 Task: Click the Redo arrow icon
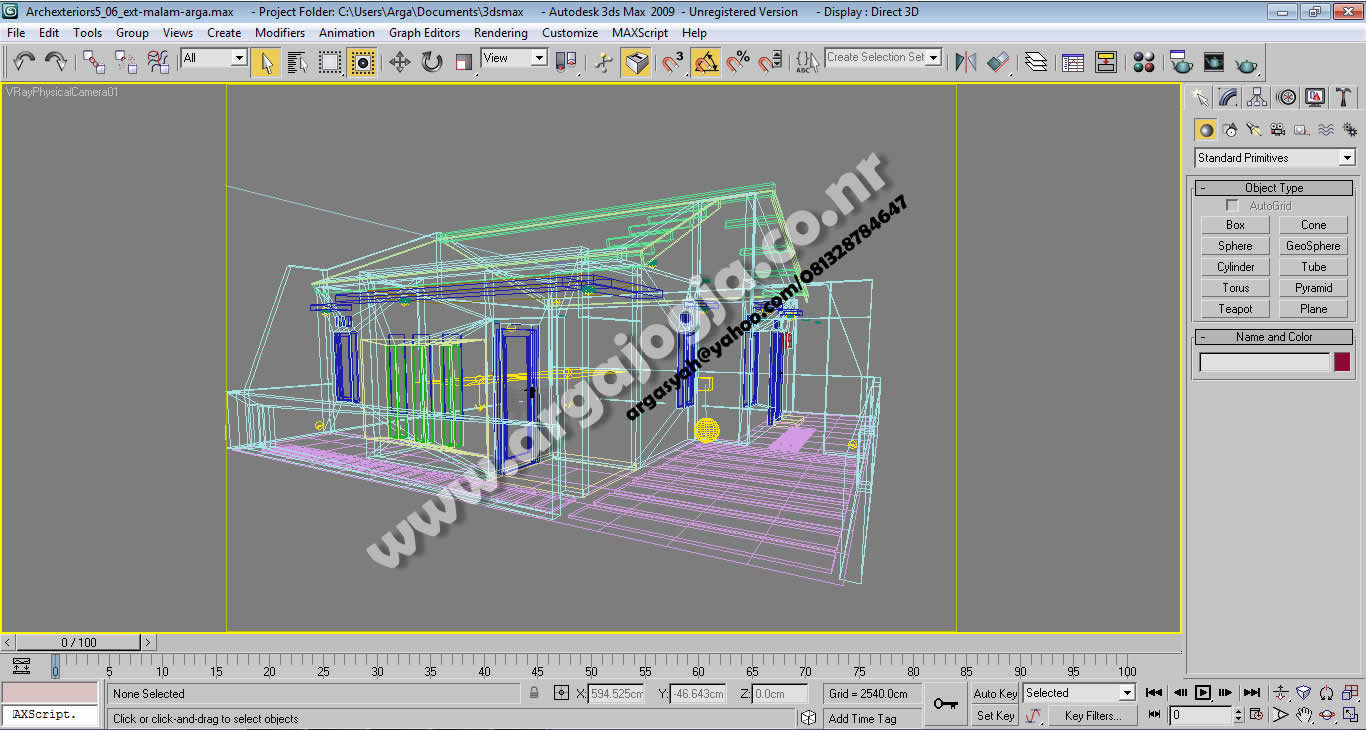point(56,62)
